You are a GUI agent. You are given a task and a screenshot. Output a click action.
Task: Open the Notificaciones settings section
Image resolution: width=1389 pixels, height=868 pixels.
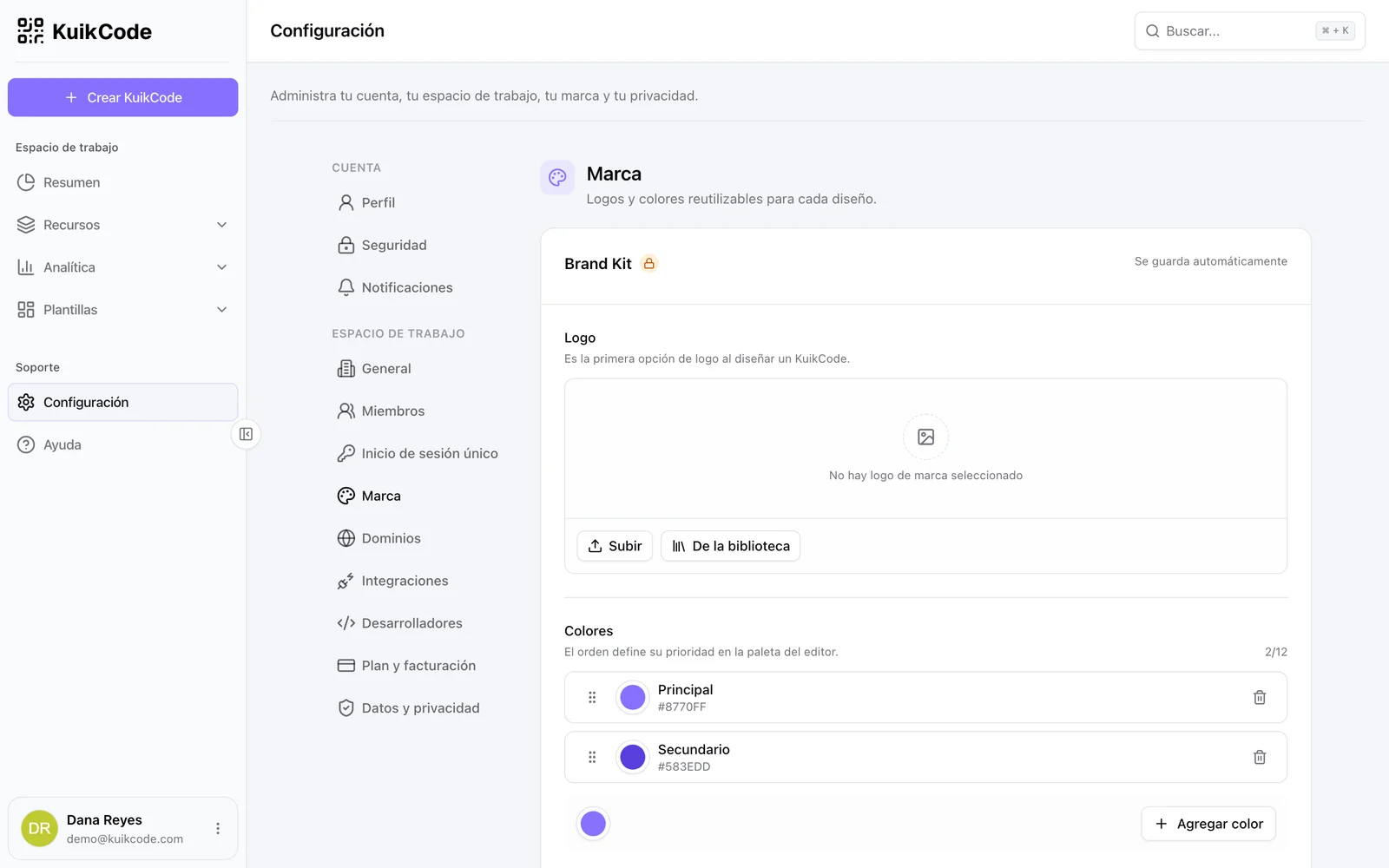click(x=395, y=287)
